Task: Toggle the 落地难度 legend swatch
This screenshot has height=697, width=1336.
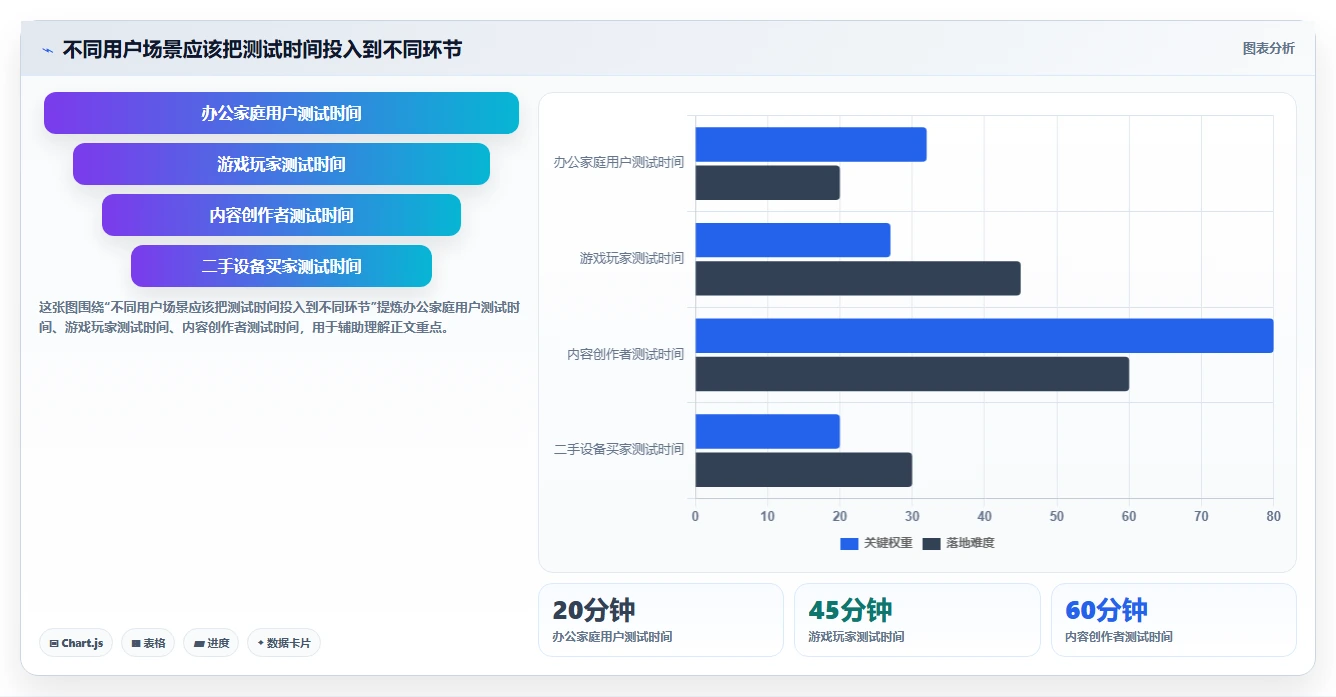Action: [931, 543]
